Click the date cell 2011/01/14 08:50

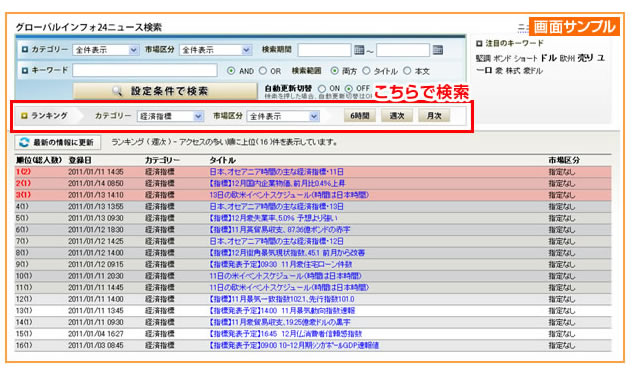pos(96,183)
